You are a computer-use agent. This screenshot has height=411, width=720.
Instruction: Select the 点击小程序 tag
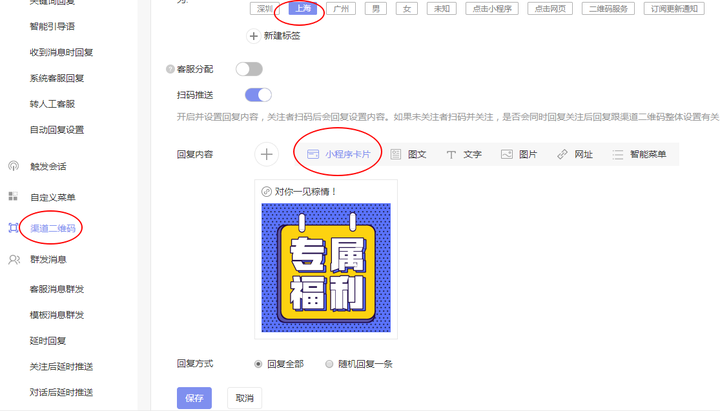point(492,9)
